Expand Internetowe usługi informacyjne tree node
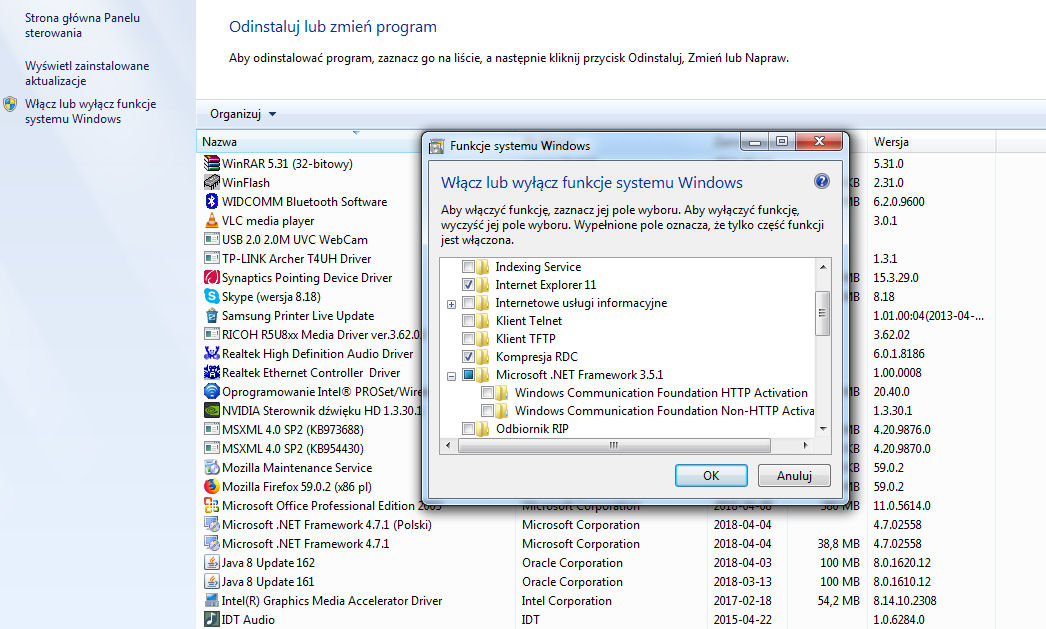 pos(452,303)
